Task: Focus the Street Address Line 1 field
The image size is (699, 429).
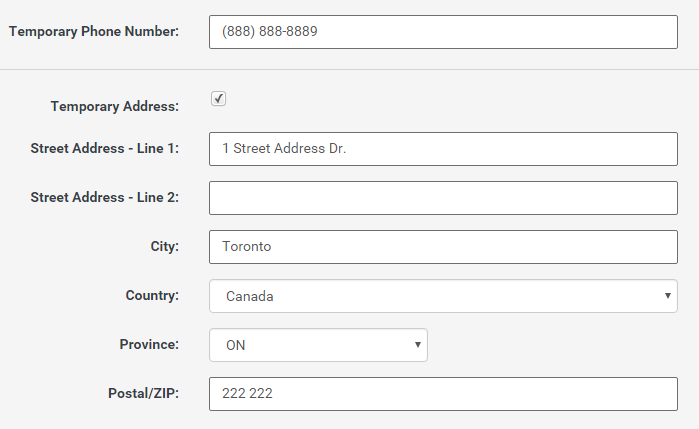Action: pos(443,149)
